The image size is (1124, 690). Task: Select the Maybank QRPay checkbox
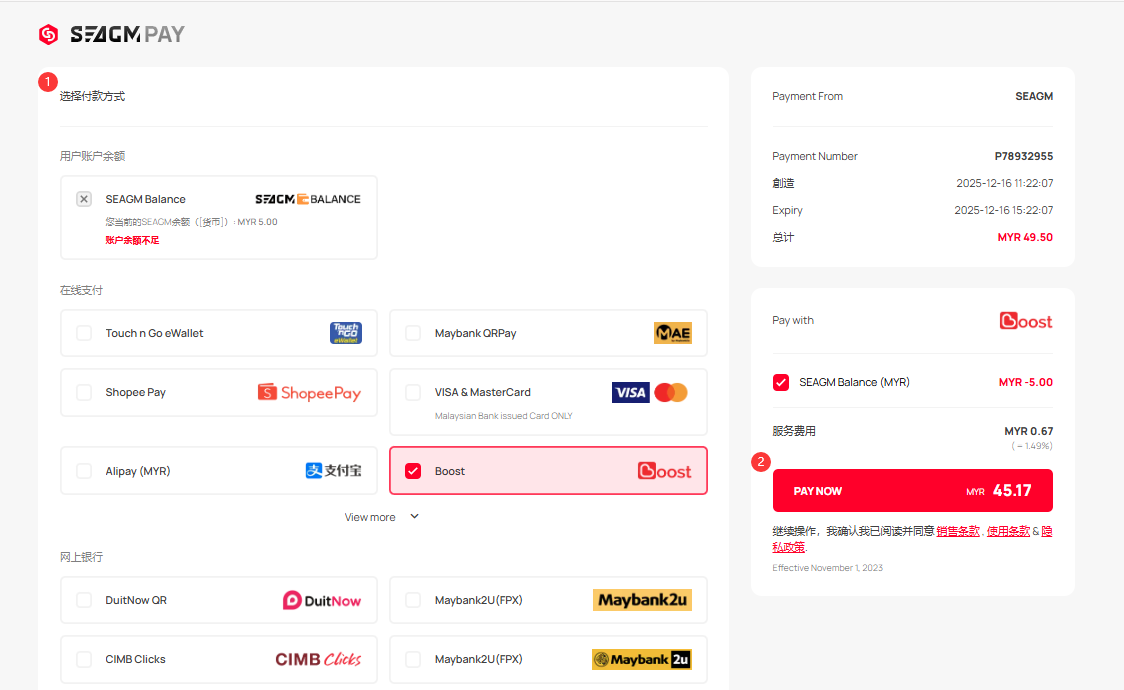coord(413,333)
